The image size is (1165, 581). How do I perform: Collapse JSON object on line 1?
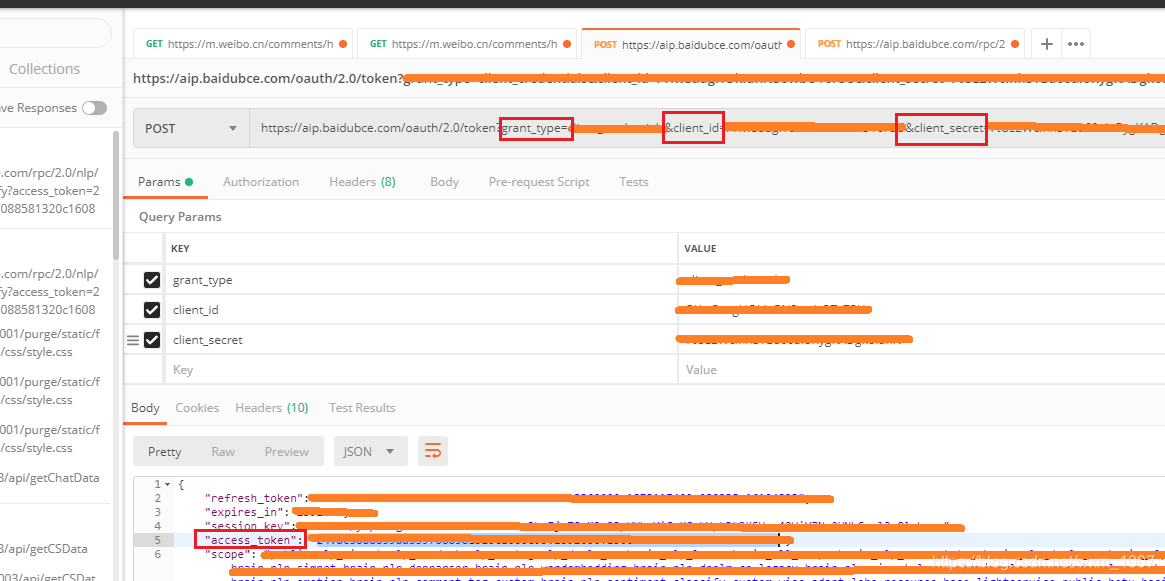167,484
